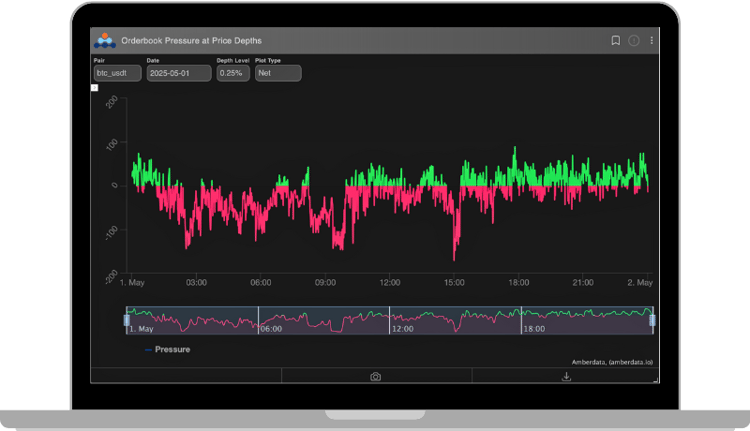The image size is (750, 431).
Task: Download chart data with the download icon
Action: pyautogui.click(x=566, y=376)
